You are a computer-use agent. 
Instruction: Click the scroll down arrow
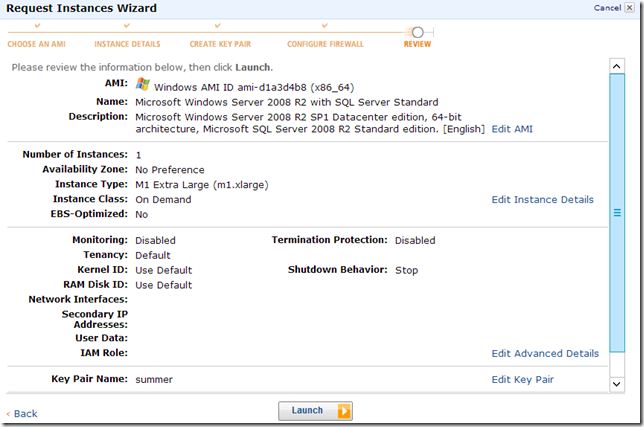coord(617,384)
